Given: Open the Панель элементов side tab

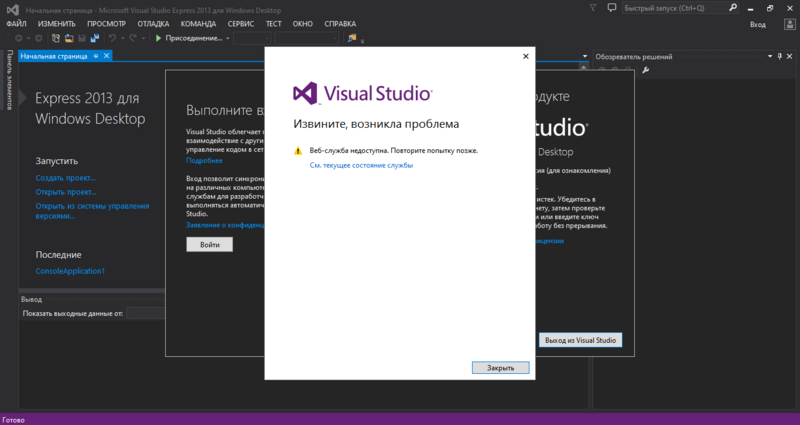Looking at the screenshot, I should (10, 80).
